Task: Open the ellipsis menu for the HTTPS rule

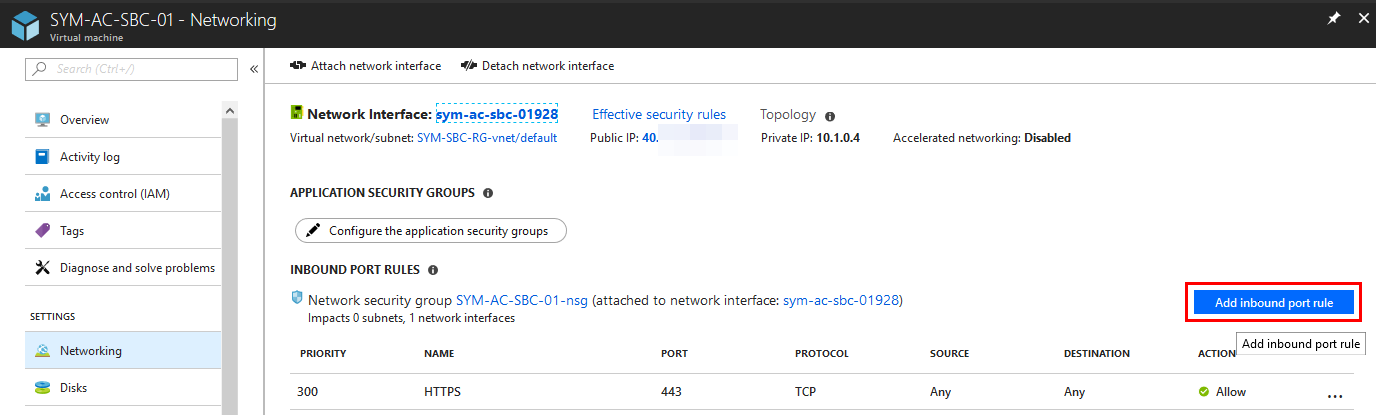Action: (x=1335, y=394)
